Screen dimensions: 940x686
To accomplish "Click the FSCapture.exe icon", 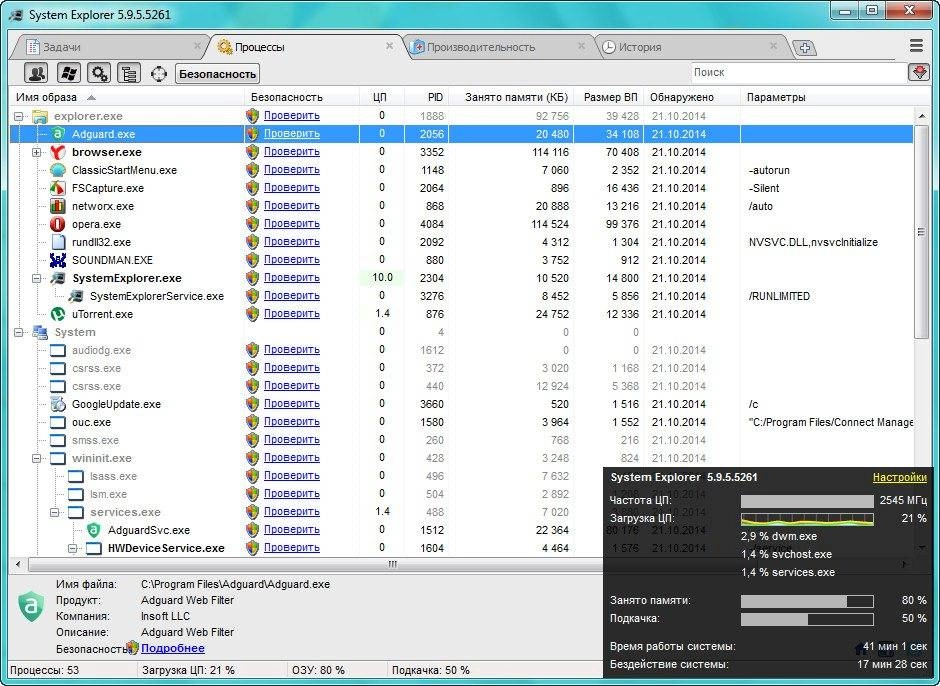I will tap(58, 188).
